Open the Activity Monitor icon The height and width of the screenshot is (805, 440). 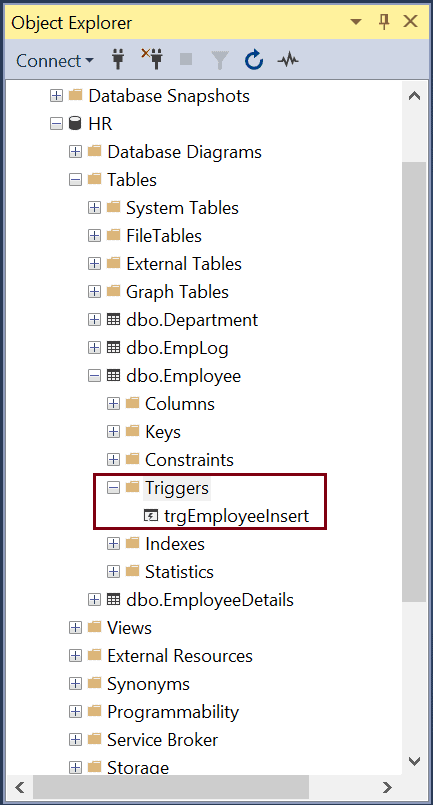point(288,61)
